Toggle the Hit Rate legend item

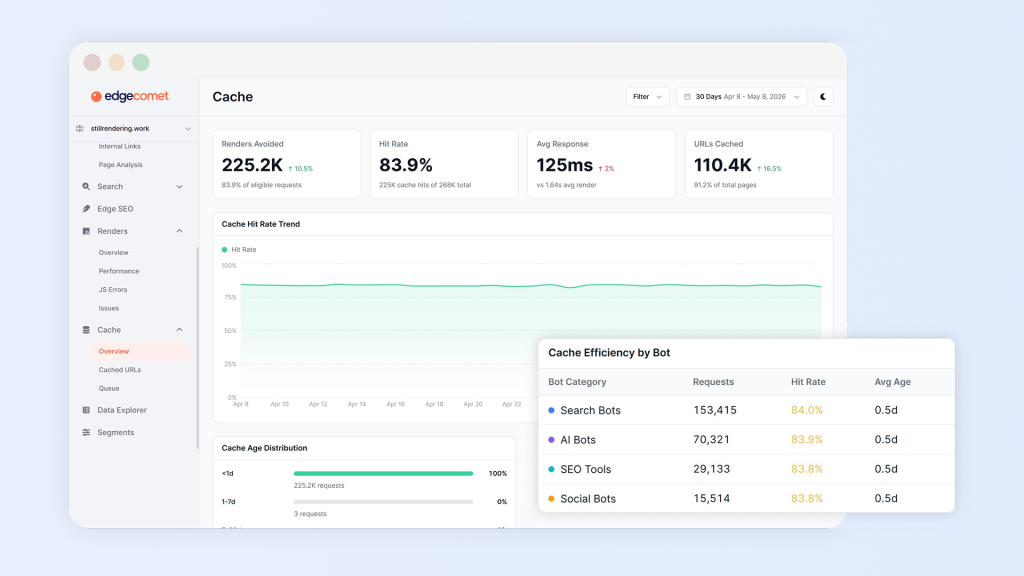239,249
